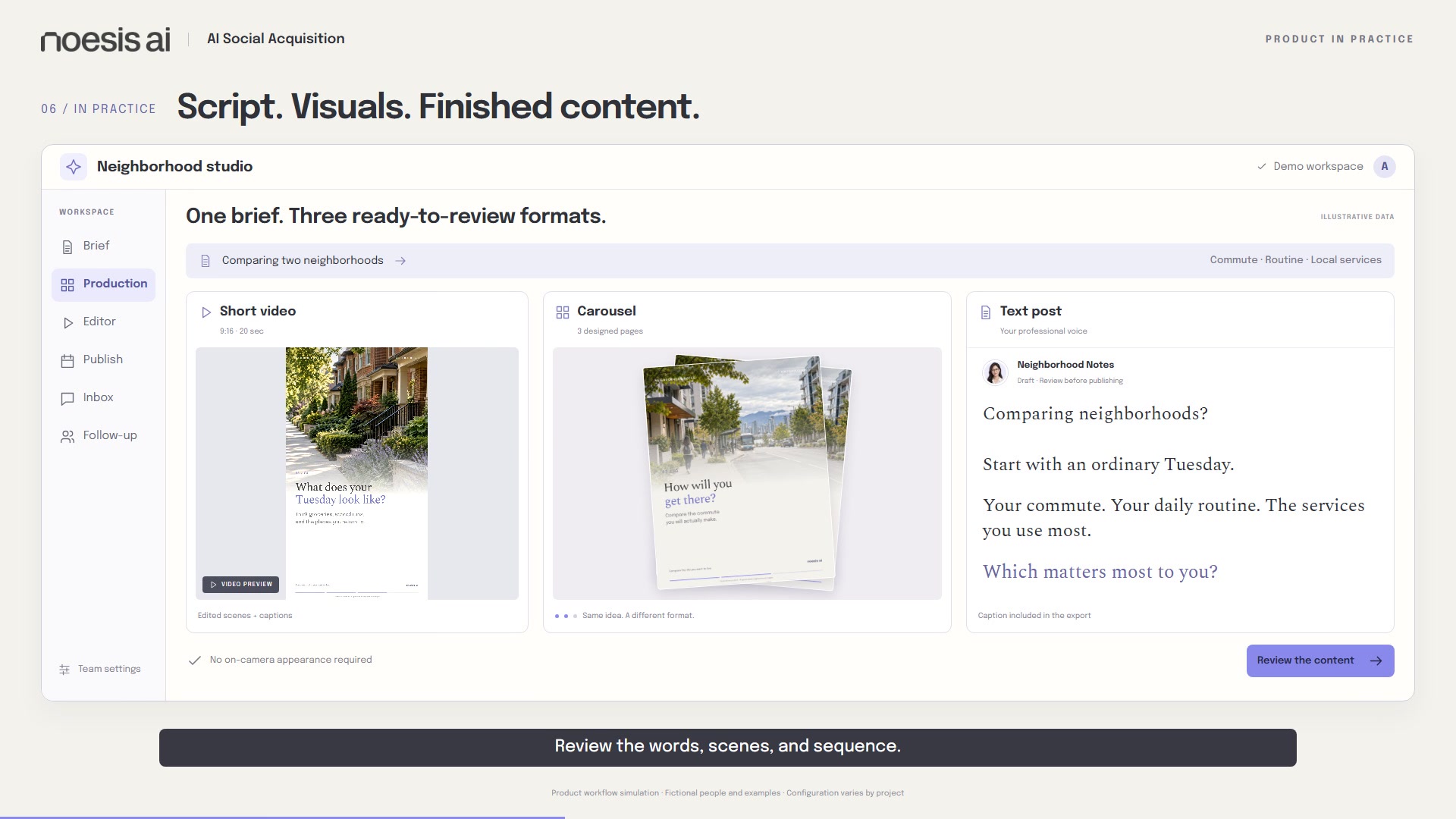Screen dimensions: 1456x819
Task: Click the checkmark beside No on-camera appearance required
Action: click(195, 660)
